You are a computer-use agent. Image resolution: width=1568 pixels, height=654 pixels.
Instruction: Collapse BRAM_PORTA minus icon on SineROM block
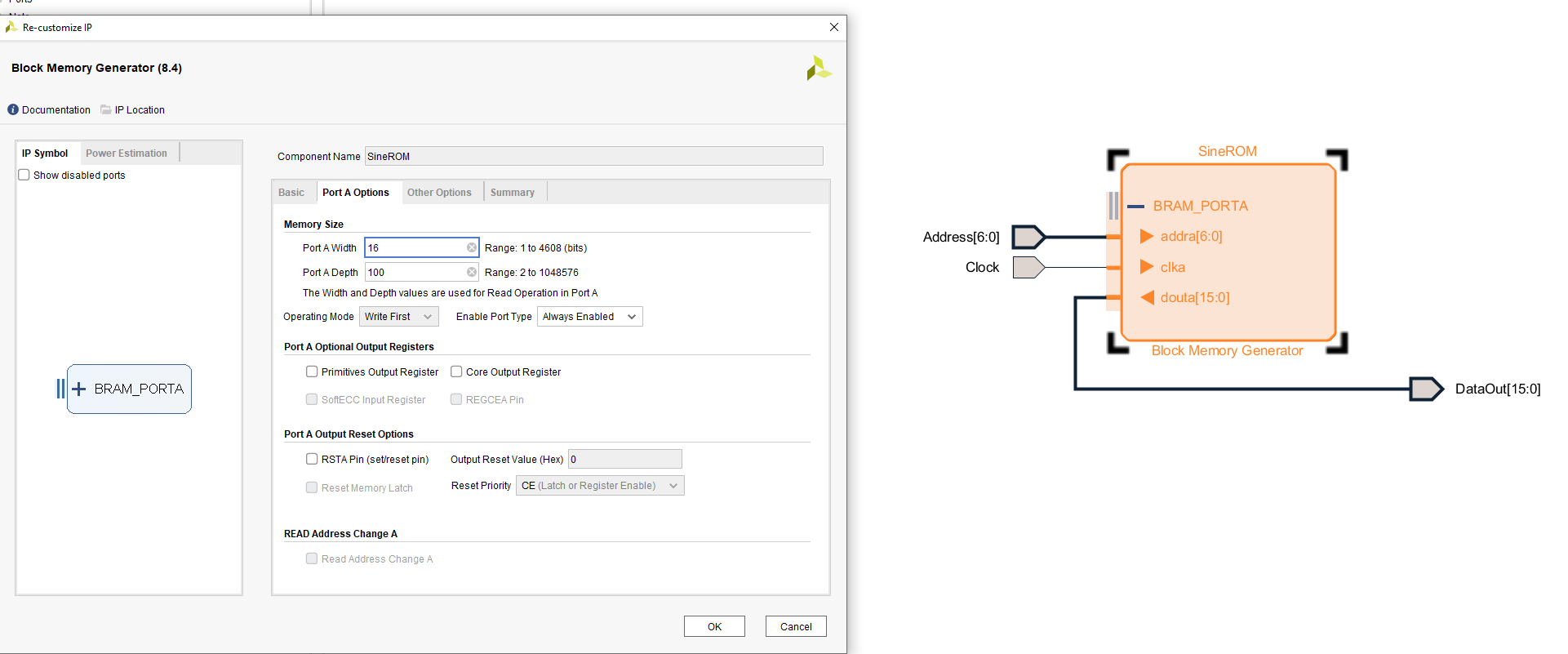[x=1135, y=207]
